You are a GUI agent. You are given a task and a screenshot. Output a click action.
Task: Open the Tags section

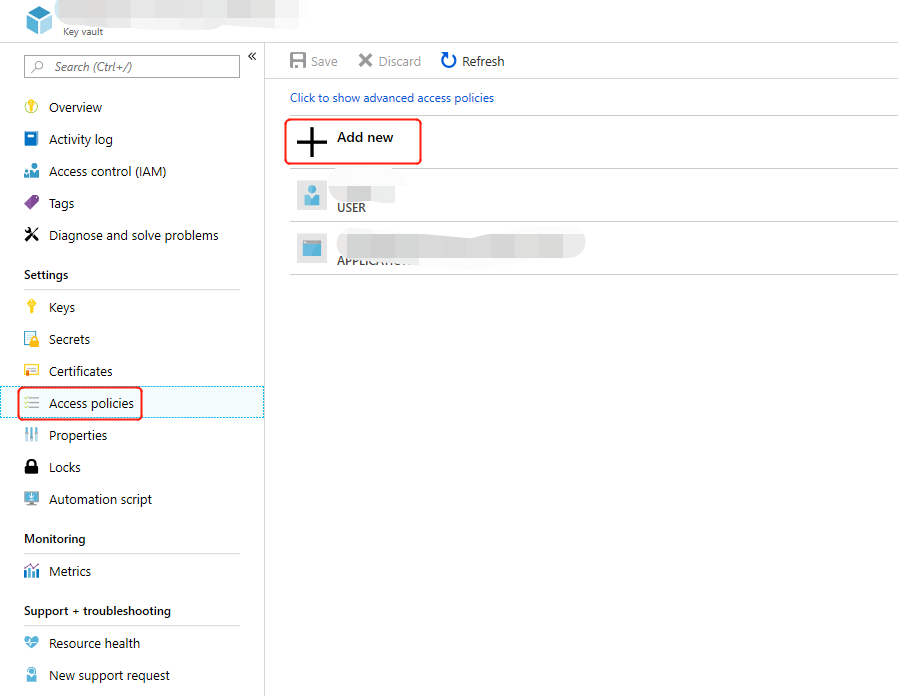pos(61,203)
